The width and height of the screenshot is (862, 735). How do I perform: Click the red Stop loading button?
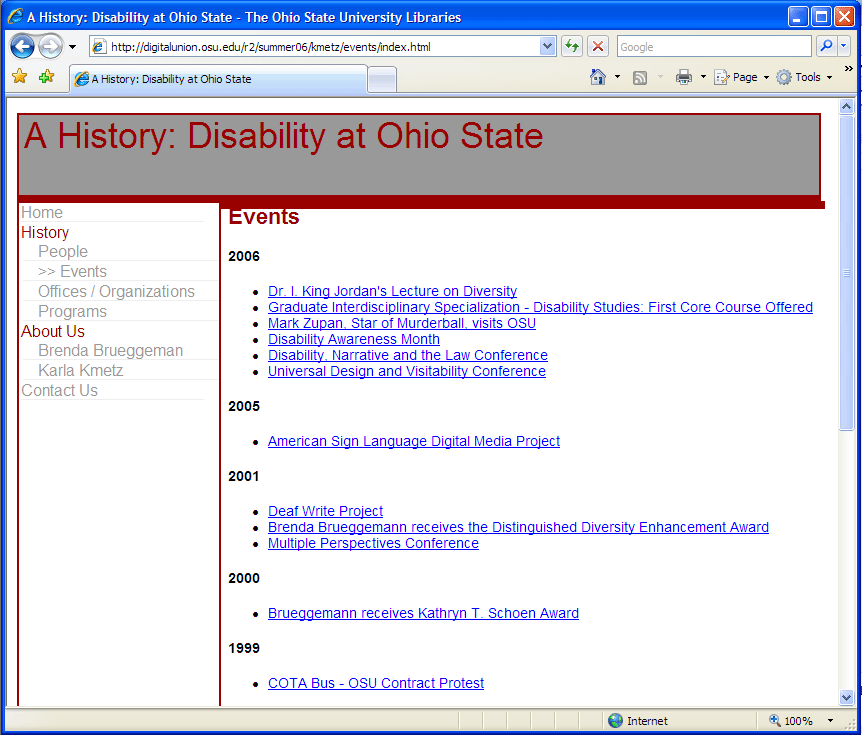click(x=598, y=47)
